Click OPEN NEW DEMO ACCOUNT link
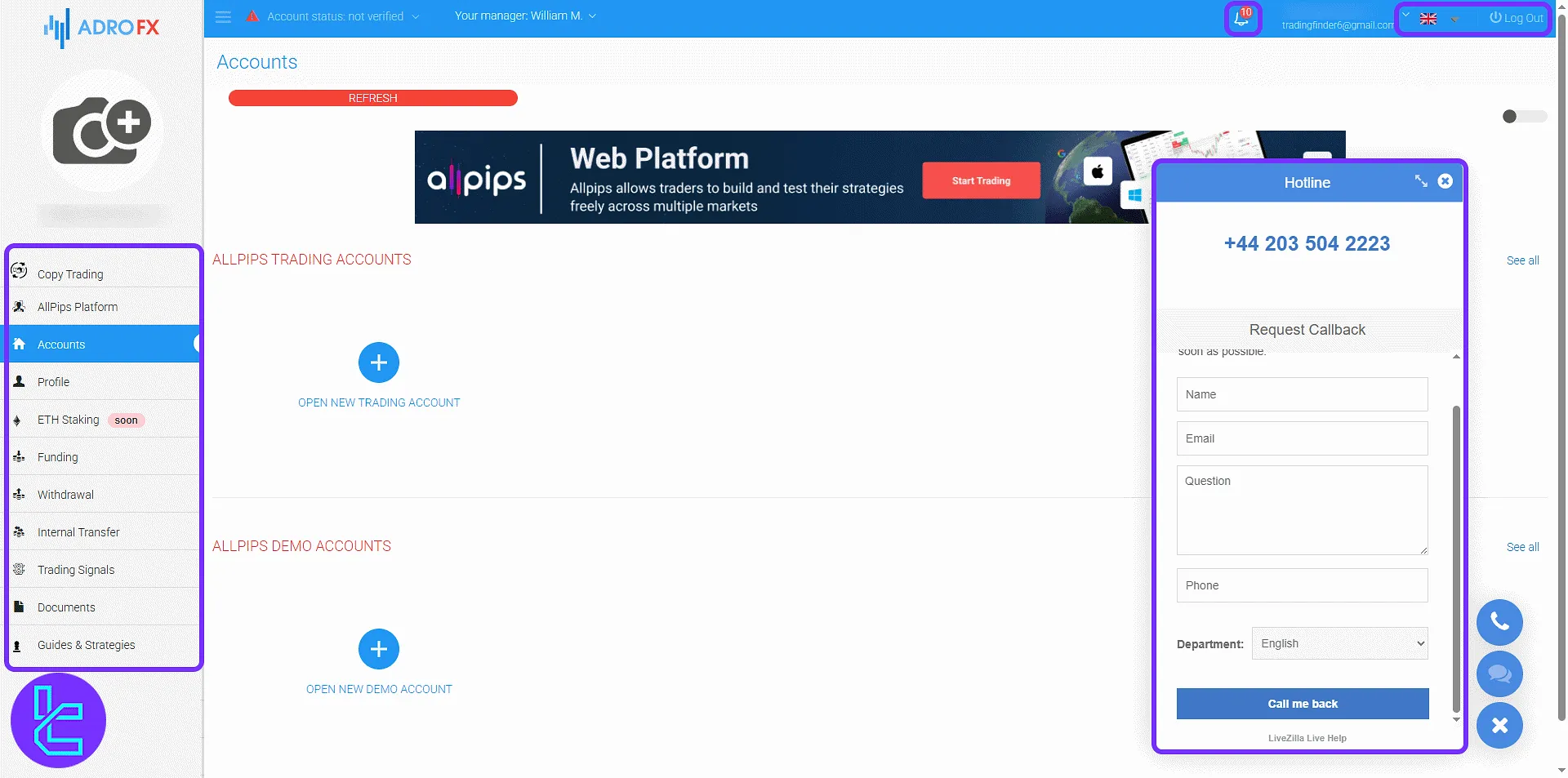 click(x=379, y=689)
